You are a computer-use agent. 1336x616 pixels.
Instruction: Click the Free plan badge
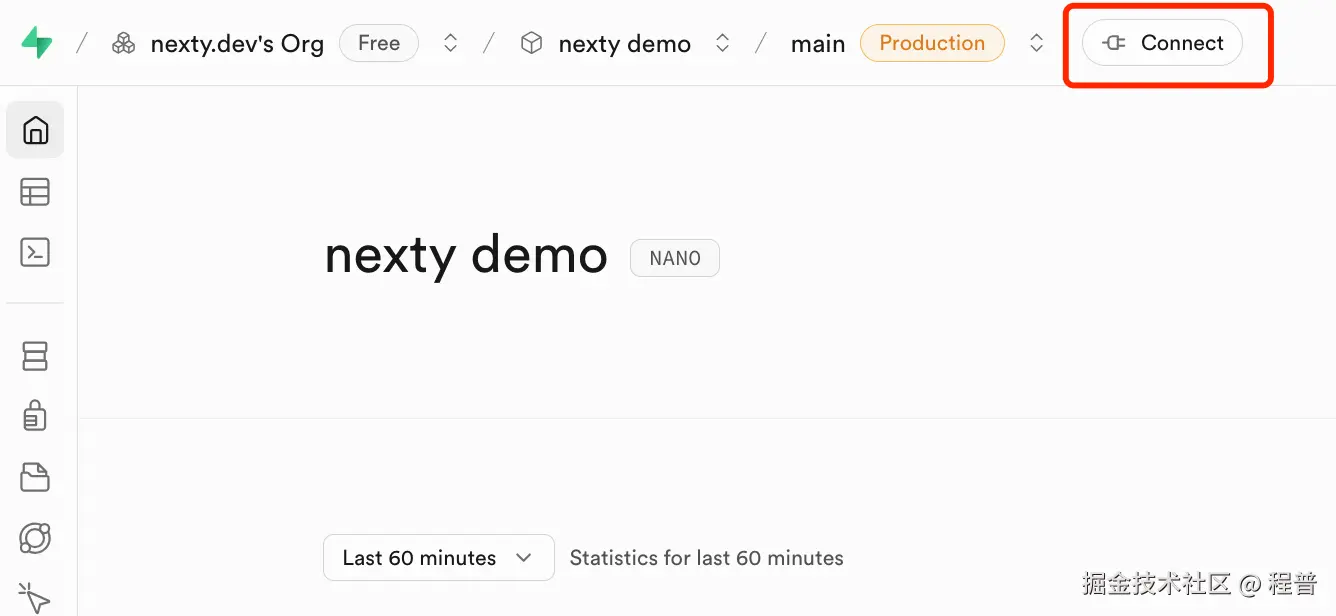point(379,44)
